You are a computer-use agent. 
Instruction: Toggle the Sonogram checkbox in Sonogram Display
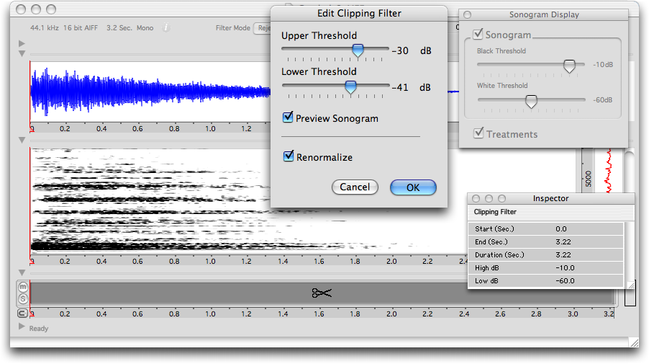click(x=478, y=34)
